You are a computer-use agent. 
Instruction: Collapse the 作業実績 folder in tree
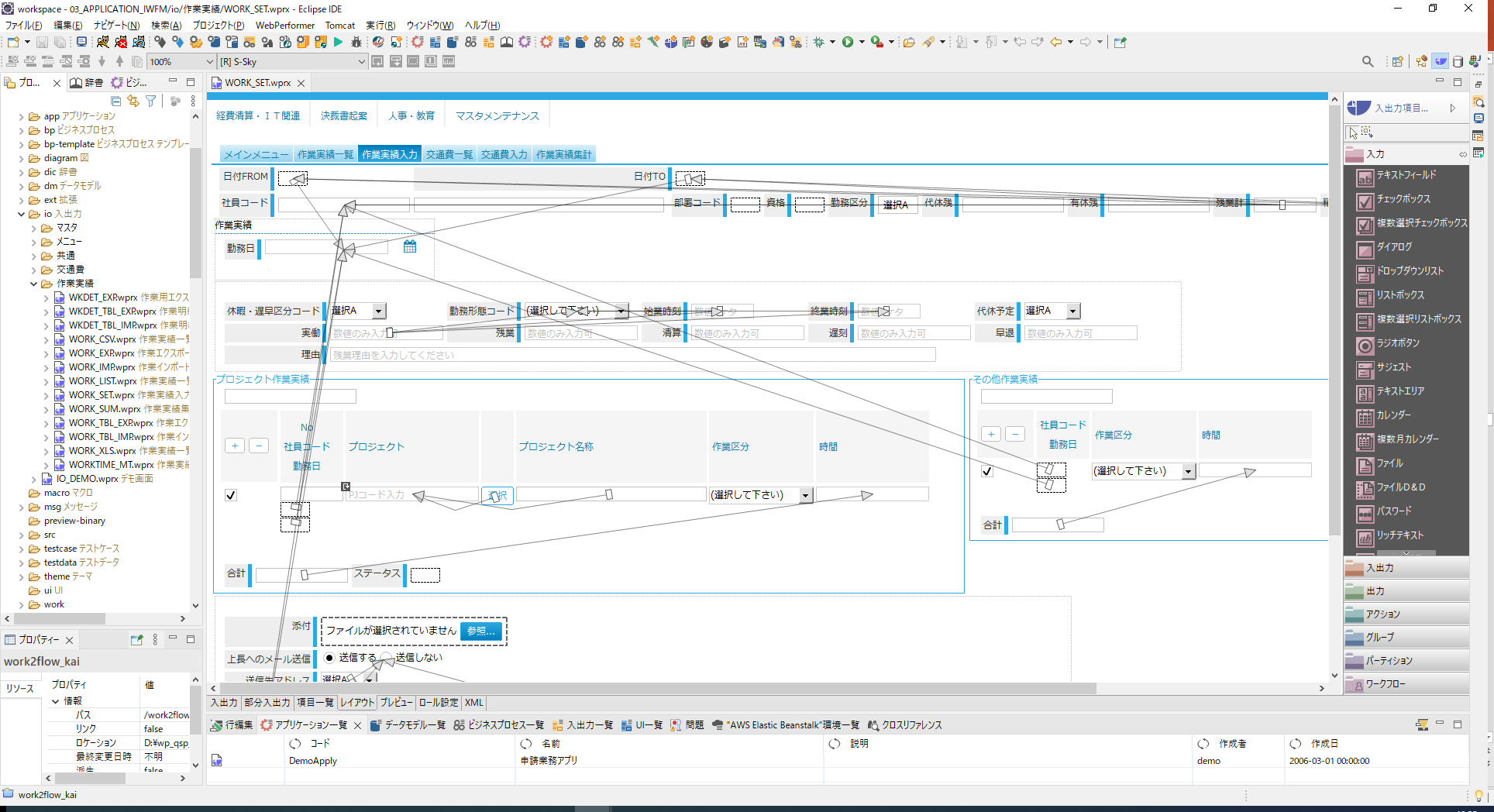point(34,284)
